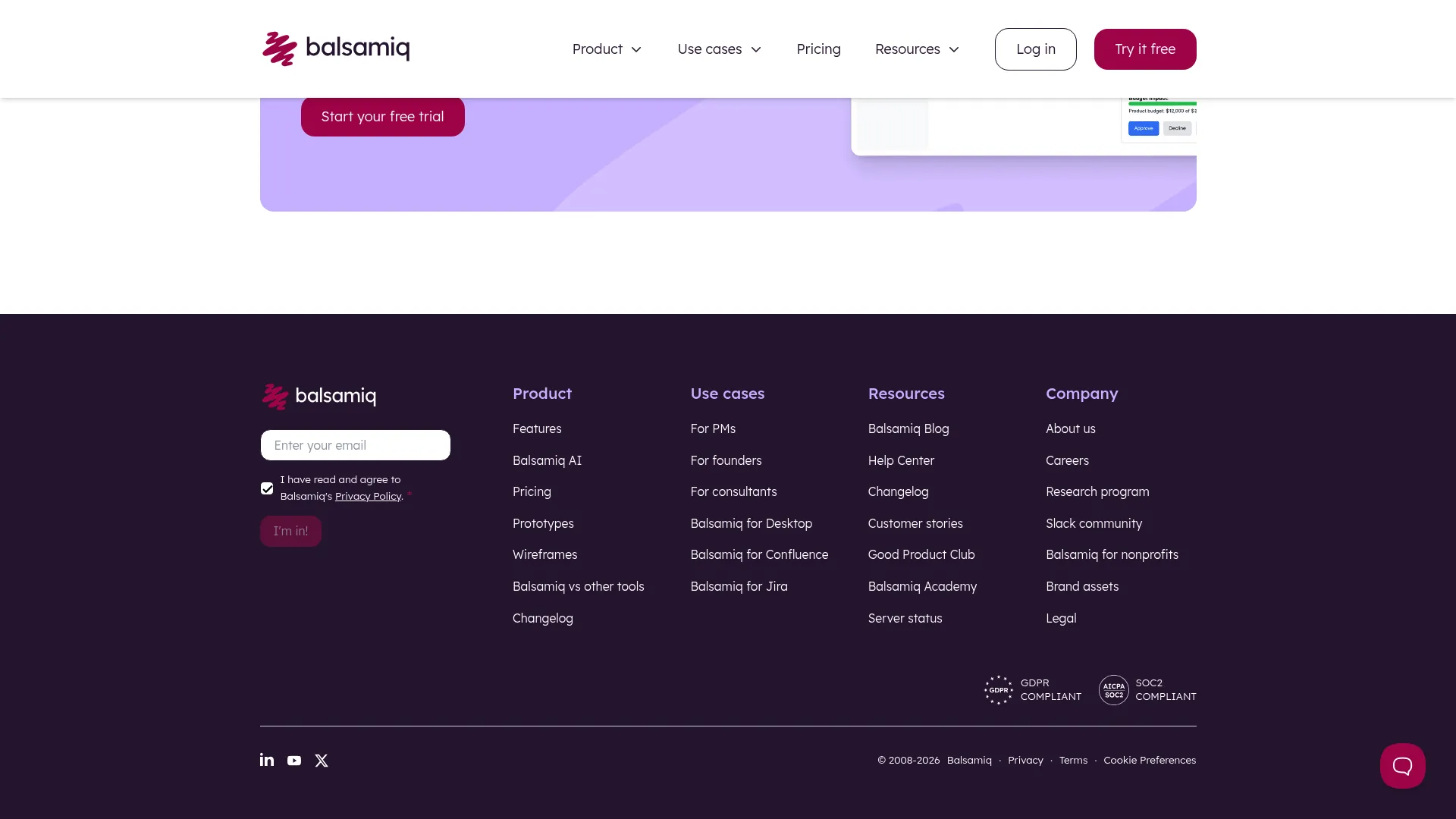Screen dimensions: 1456x819
Task: Open Pricing in the top navigation
Action: pyautogui.click(x=818, y=49)
